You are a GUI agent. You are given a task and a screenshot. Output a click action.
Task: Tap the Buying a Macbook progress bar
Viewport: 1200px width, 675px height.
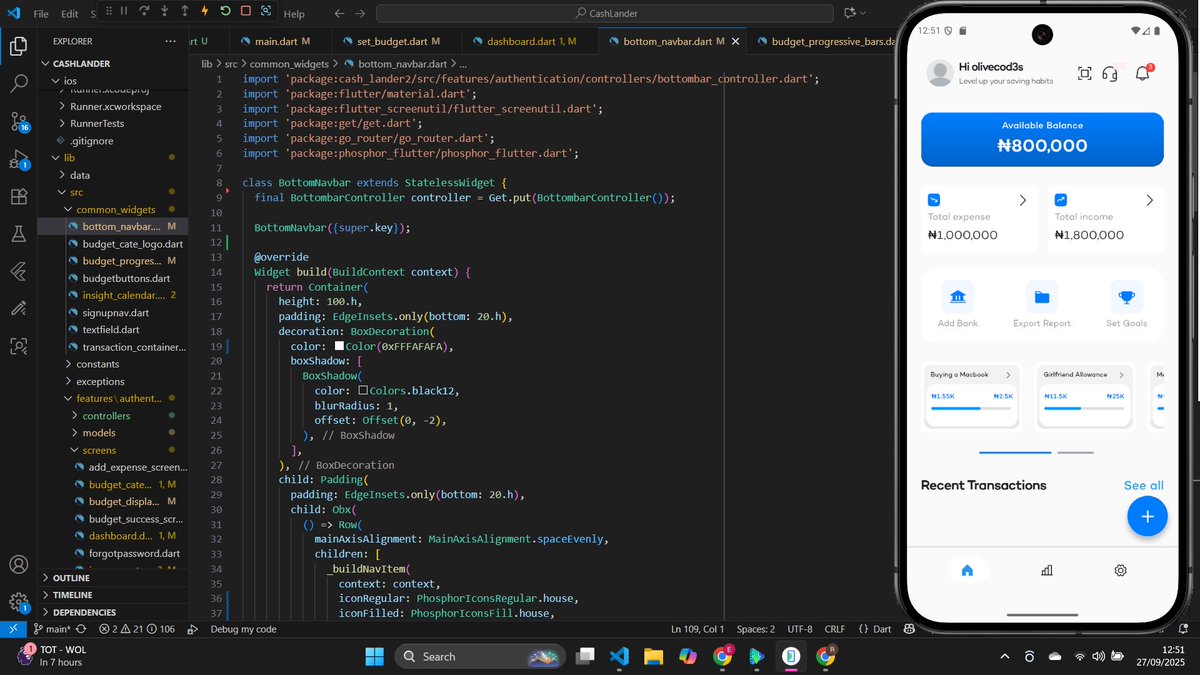[x=971, y=408]
